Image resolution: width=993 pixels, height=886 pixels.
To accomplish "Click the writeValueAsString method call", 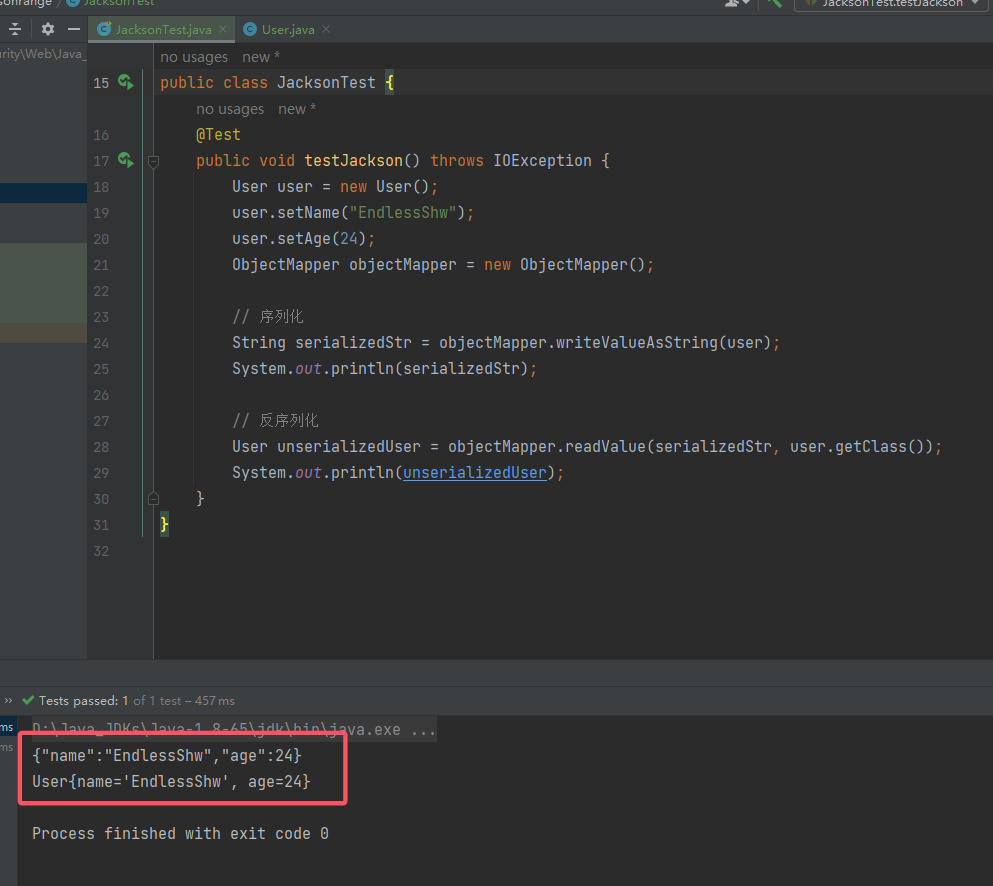I will (x=636, y=343).
